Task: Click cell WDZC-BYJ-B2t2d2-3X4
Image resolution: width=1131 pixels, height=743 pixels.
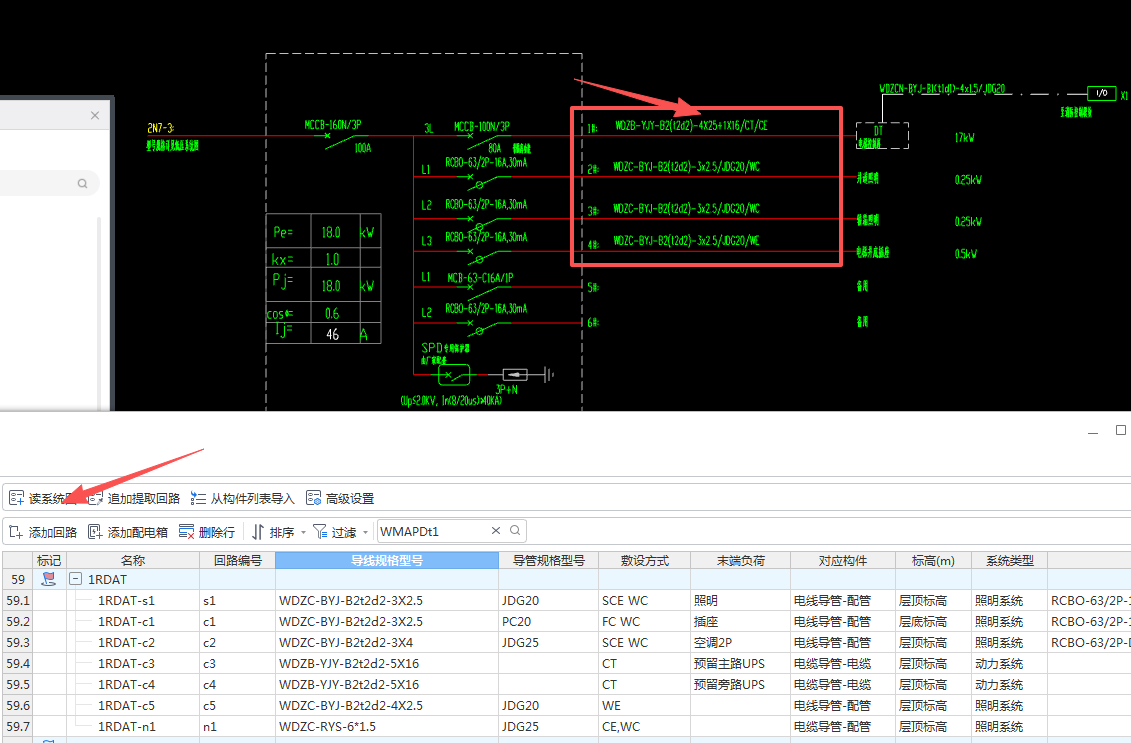Action: (387, 642)
